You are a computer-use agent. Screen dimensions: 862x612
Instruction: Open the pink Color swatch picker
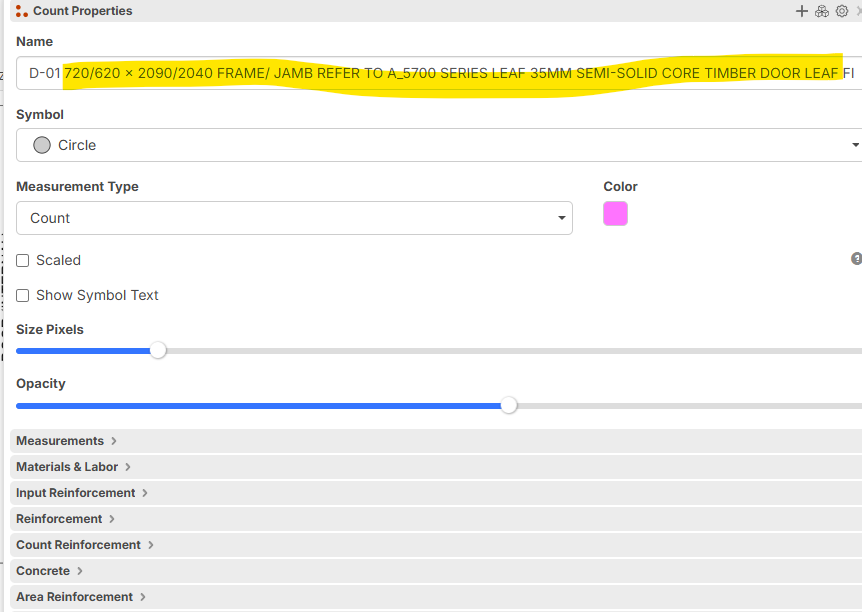(x=615, y=213)
